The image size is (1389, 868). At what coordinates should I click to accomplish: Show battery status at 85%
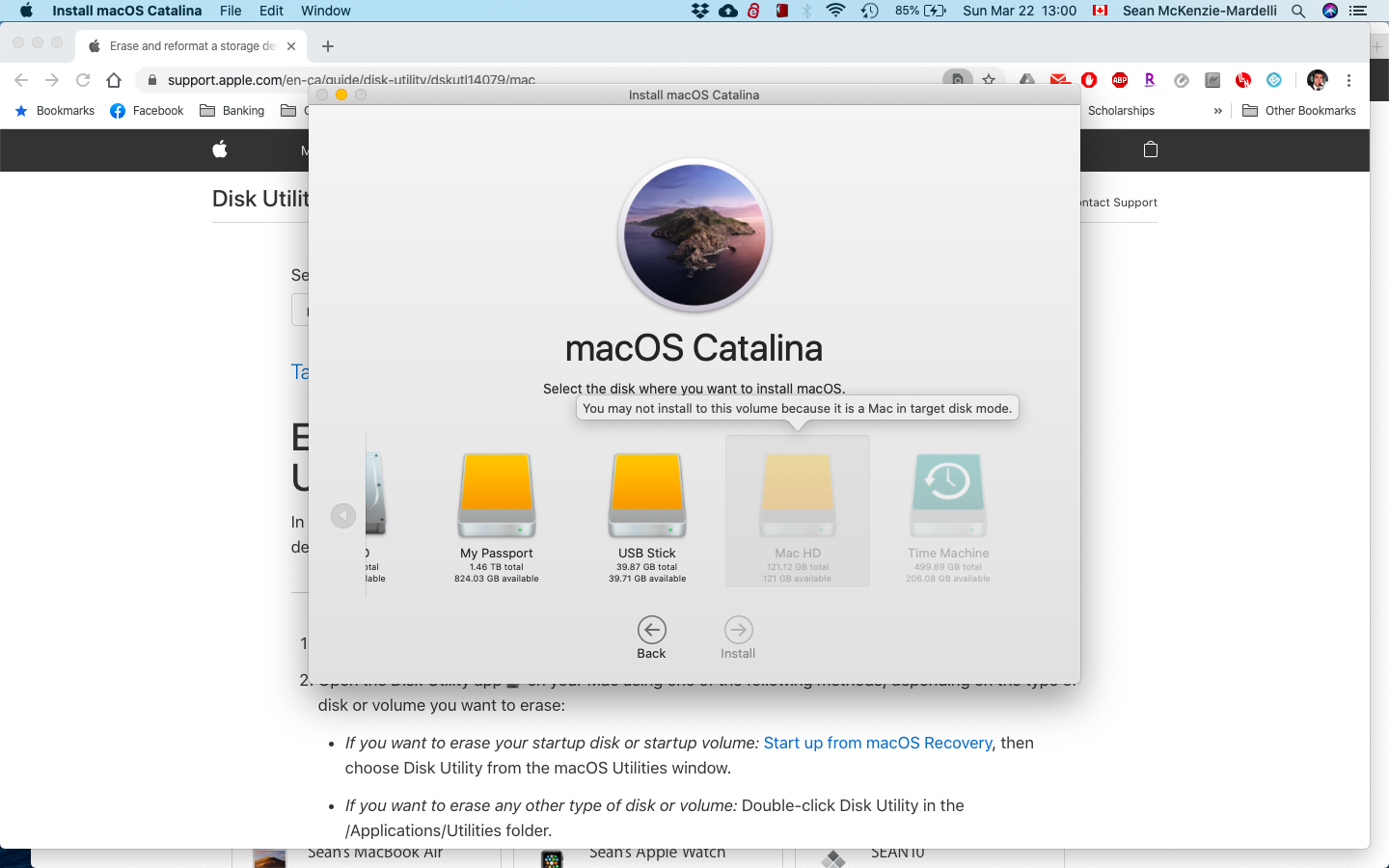[x=920, y=11]
